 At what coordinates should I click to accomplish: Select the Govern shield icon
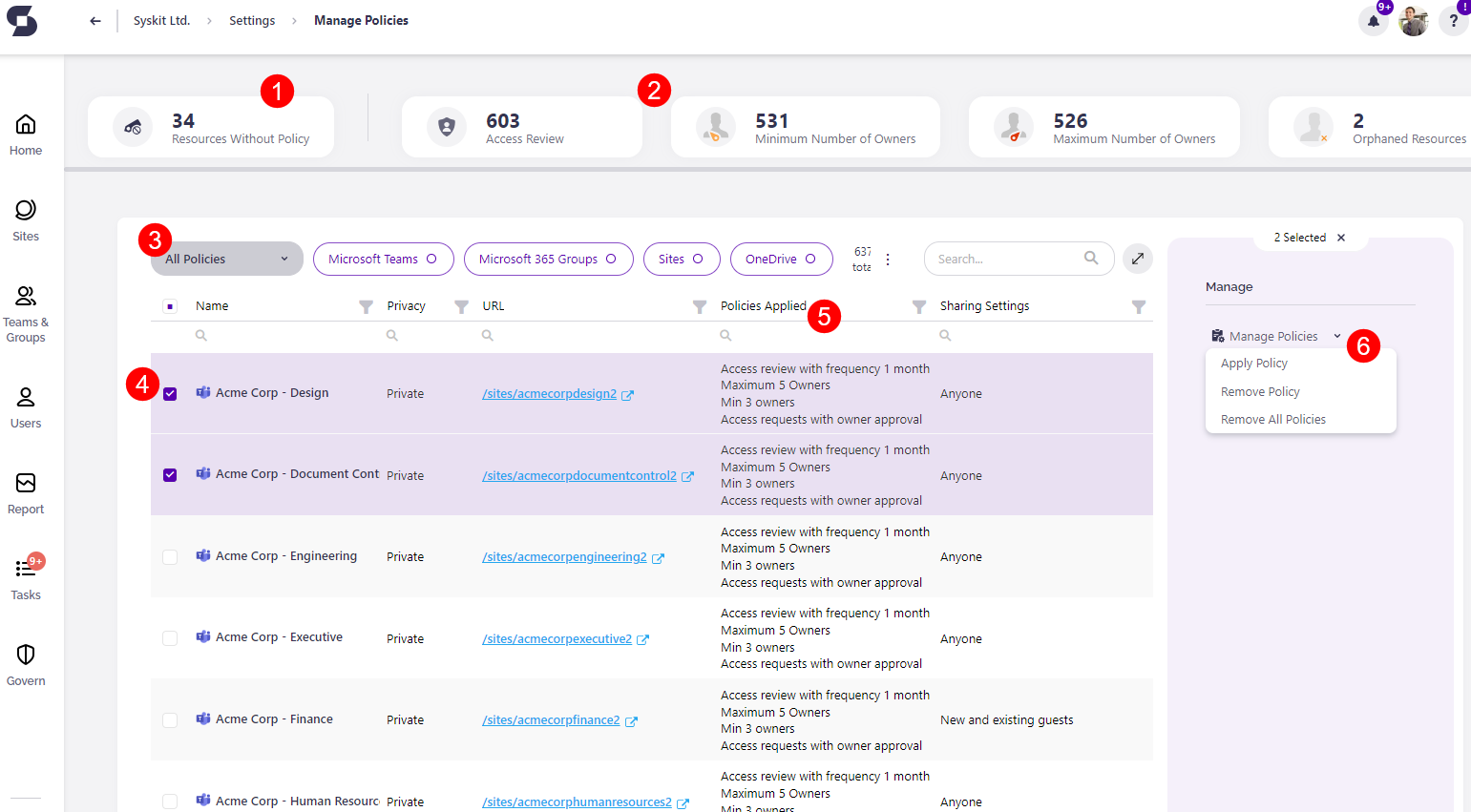click(x=25, y=656)
